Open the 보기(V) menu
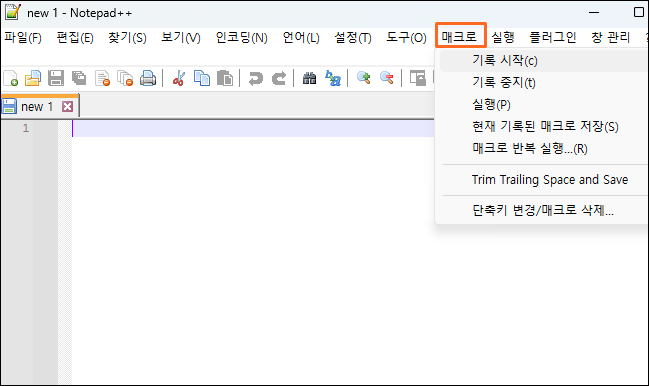649x386 pixels. tap(180, 38)
